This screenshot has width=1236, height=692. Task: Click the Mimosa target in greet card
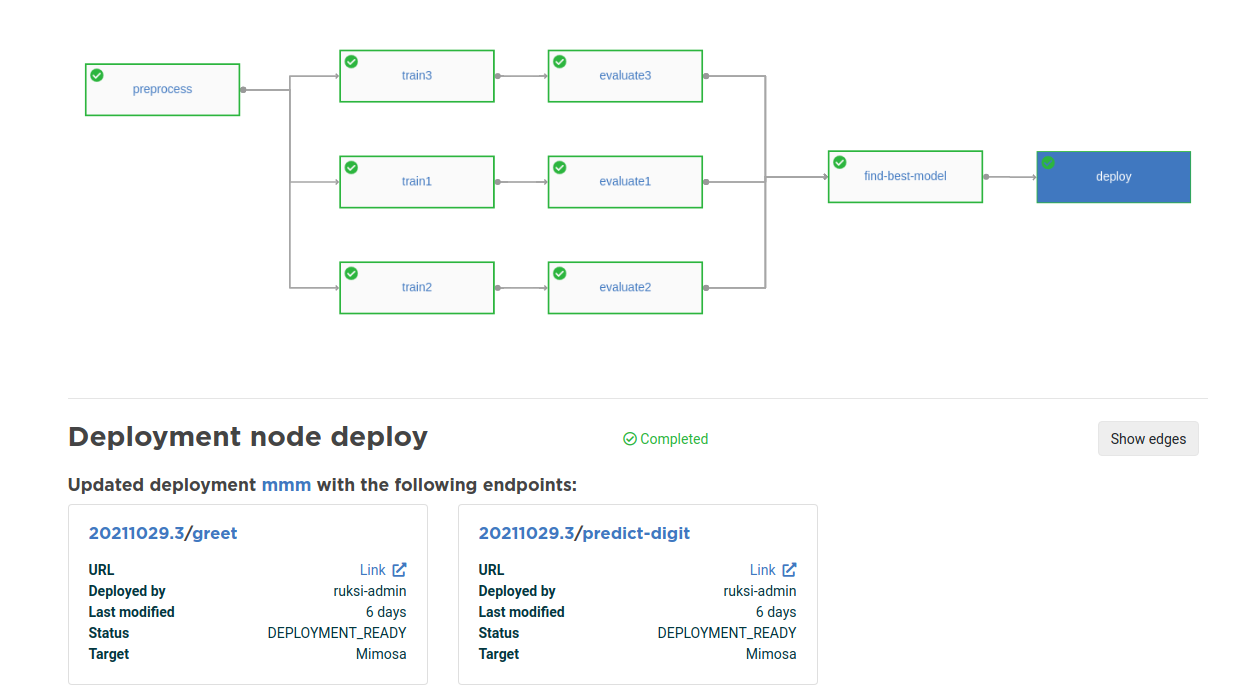[x=381, y=654]
